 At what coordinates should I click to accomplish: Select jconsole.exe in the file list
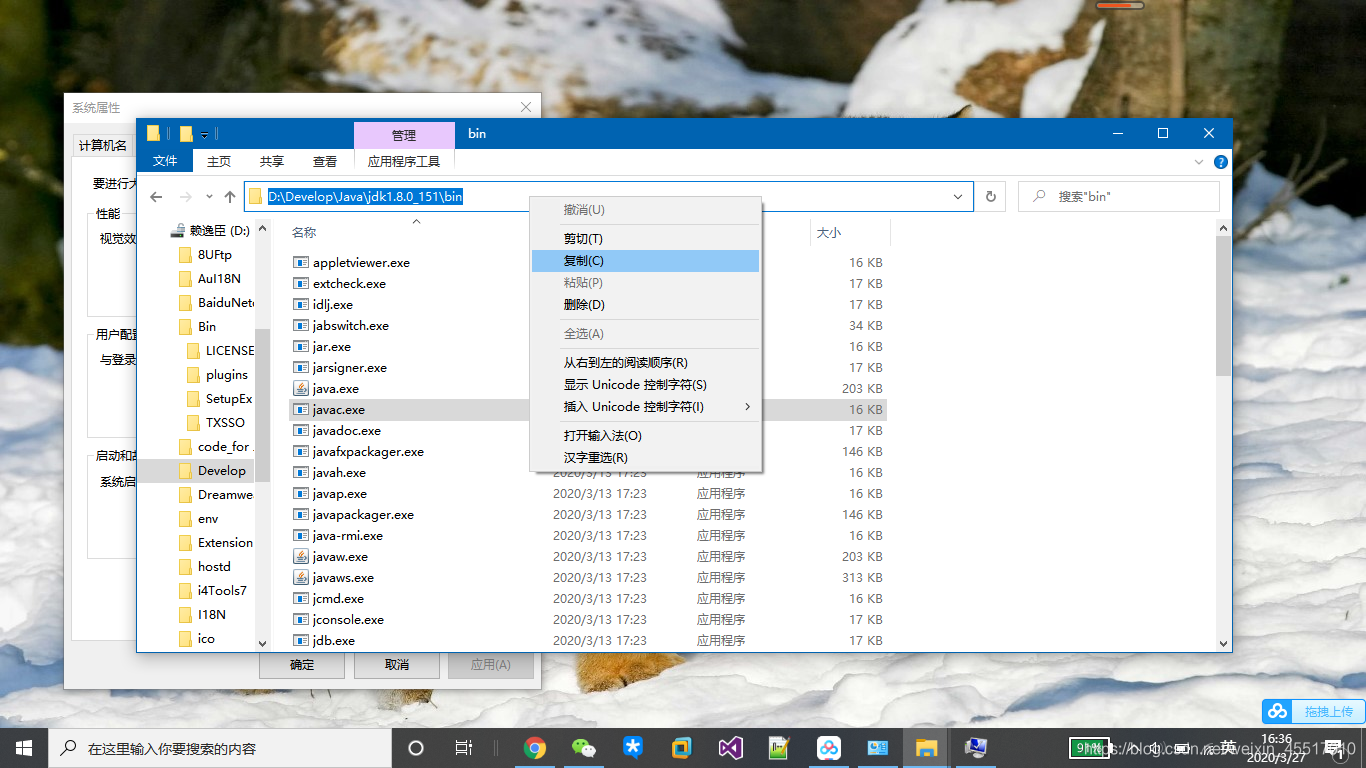pos(348,620)
